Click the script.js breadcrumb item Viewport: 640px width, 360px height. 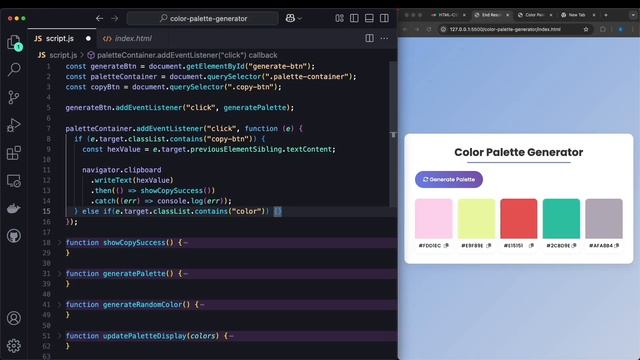pos(58,55)
